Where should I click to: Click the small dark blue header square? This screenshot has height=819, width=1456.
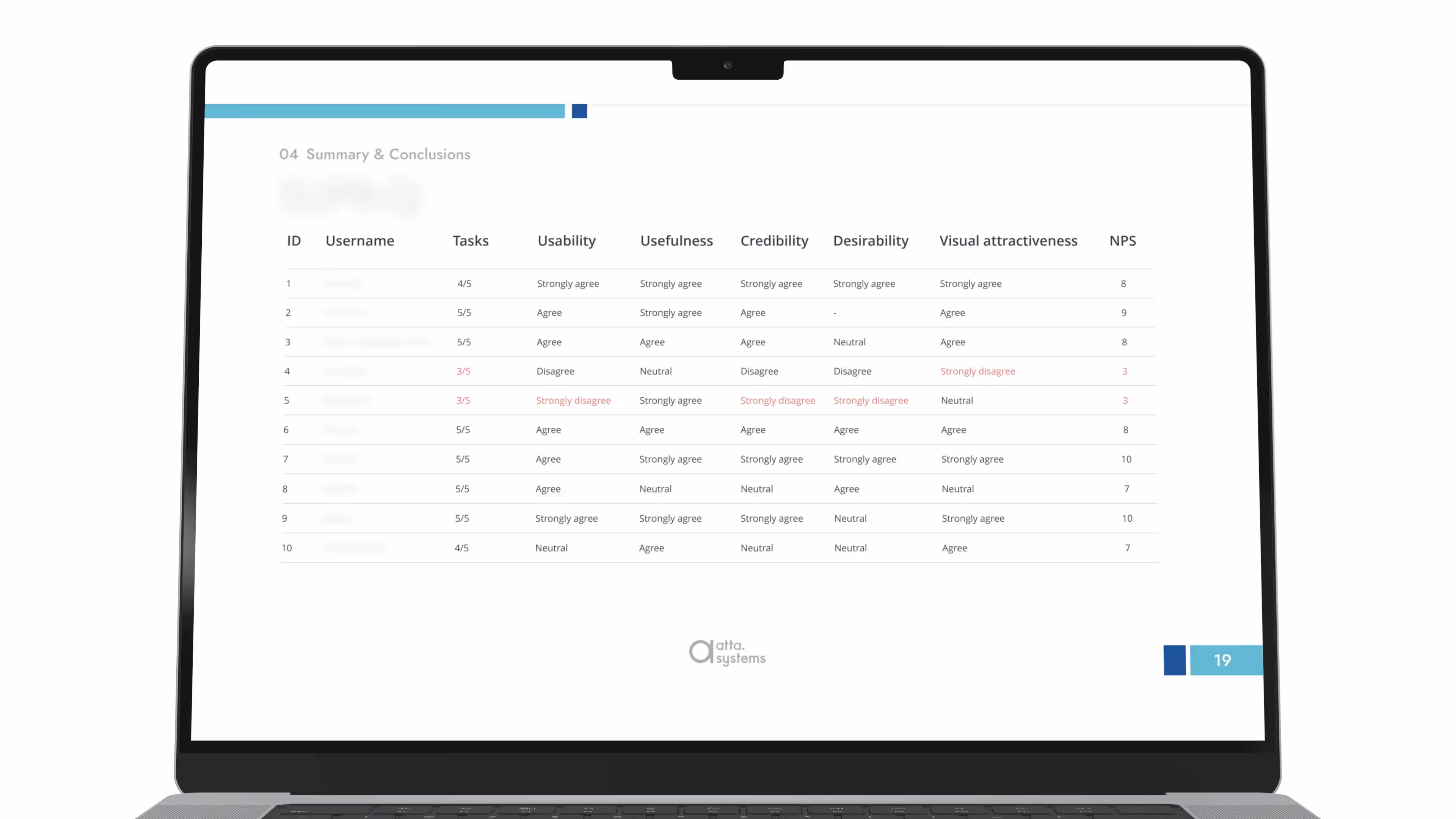point(579,111)
